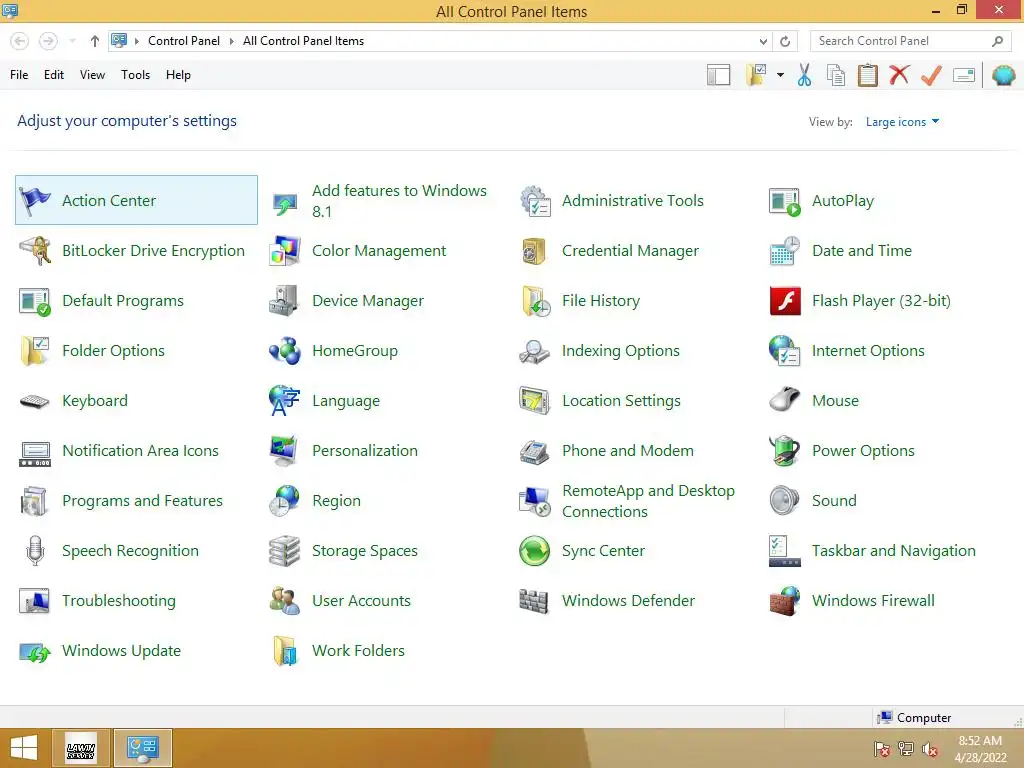Open the Device Manager icon
This screenshot has height=768, width=1024.
point(285,301)
